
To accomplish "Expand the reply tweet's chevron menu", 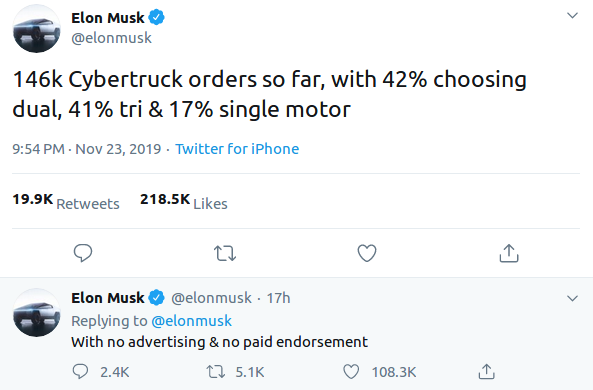I will [x=573, y=298].
